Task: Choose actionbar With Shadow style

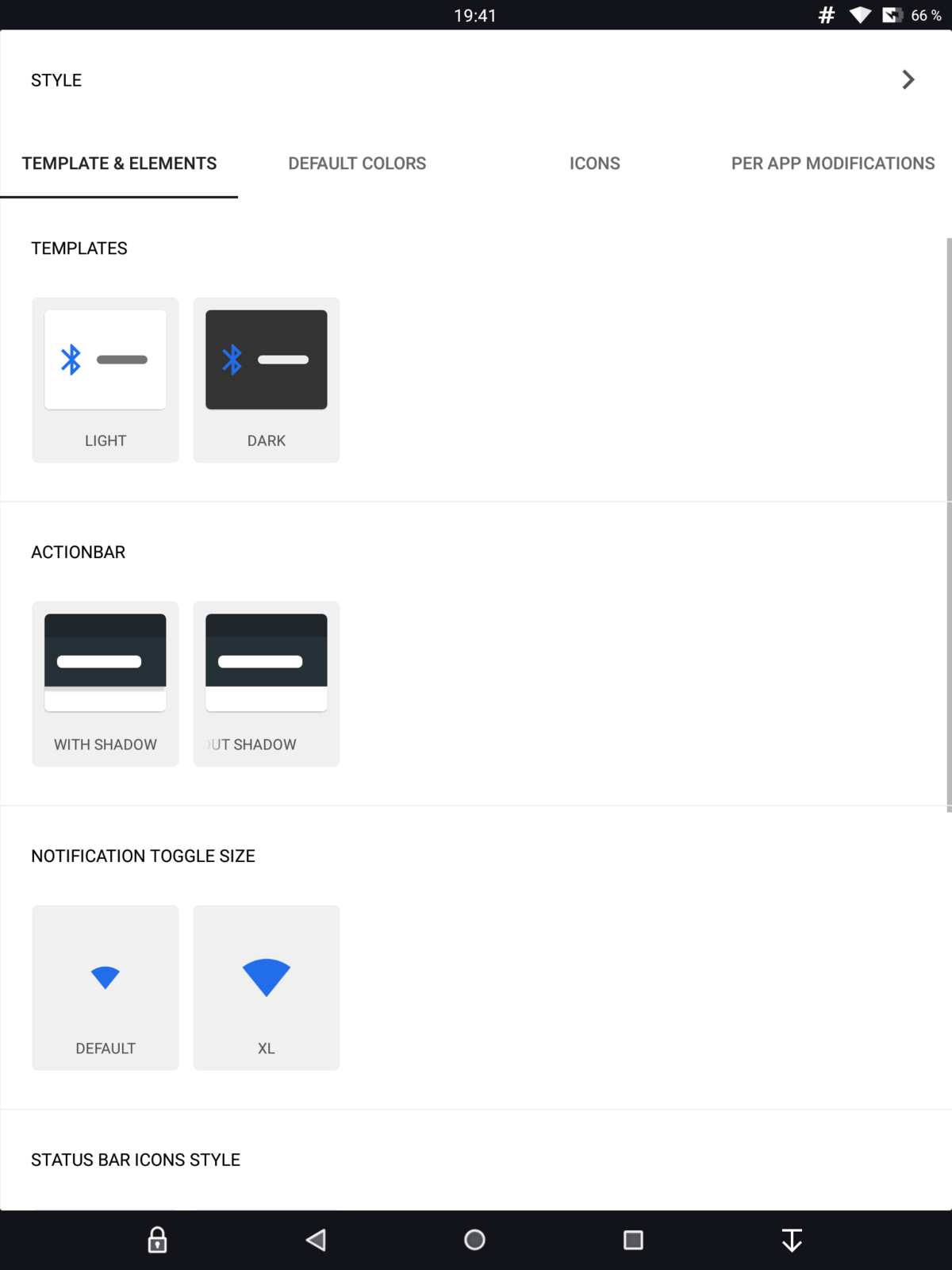Action: click(106, 683)
